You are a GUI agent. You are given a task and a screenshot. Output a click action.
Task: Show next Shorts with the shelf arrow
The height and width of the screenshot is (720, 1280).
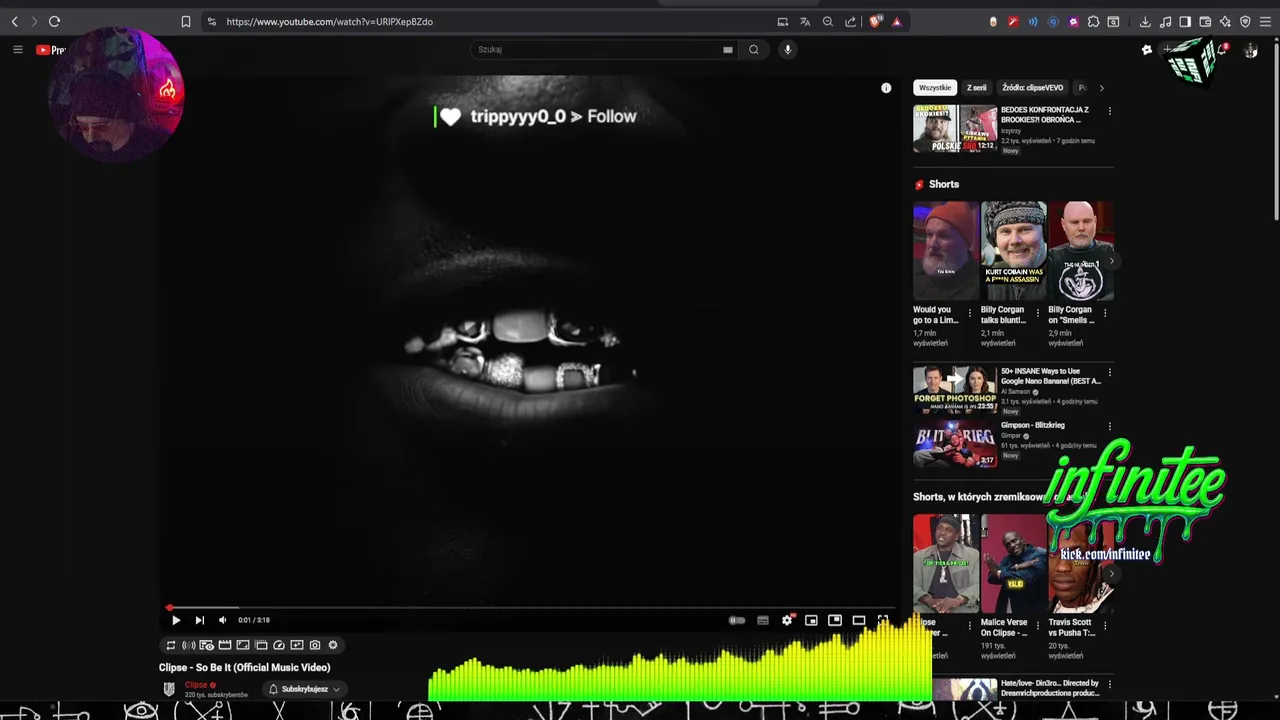point(1110,261)
